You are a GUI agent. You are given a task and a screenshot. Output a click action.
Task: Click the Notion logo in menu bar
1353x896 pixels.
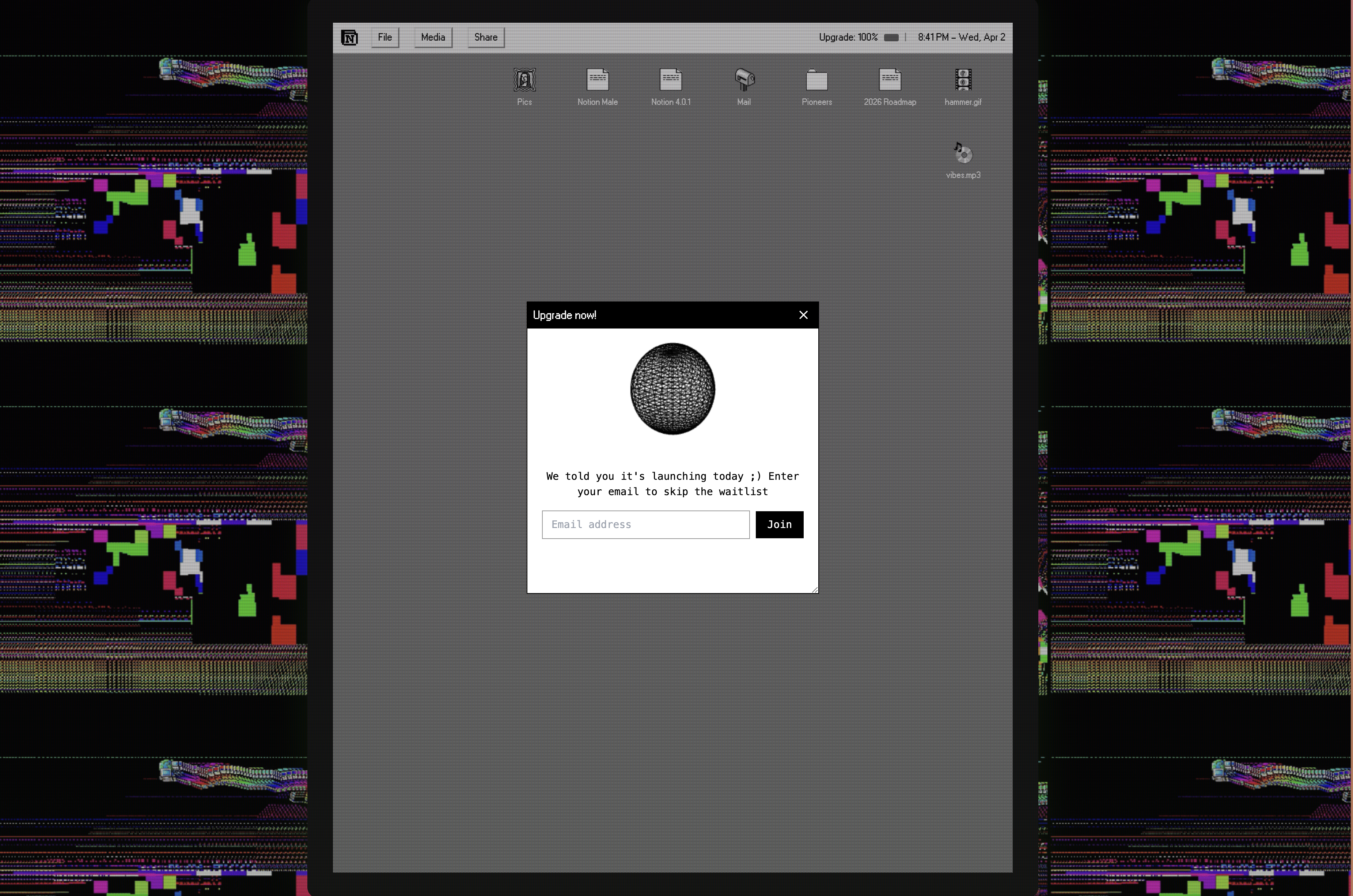[x=349, y=38]
